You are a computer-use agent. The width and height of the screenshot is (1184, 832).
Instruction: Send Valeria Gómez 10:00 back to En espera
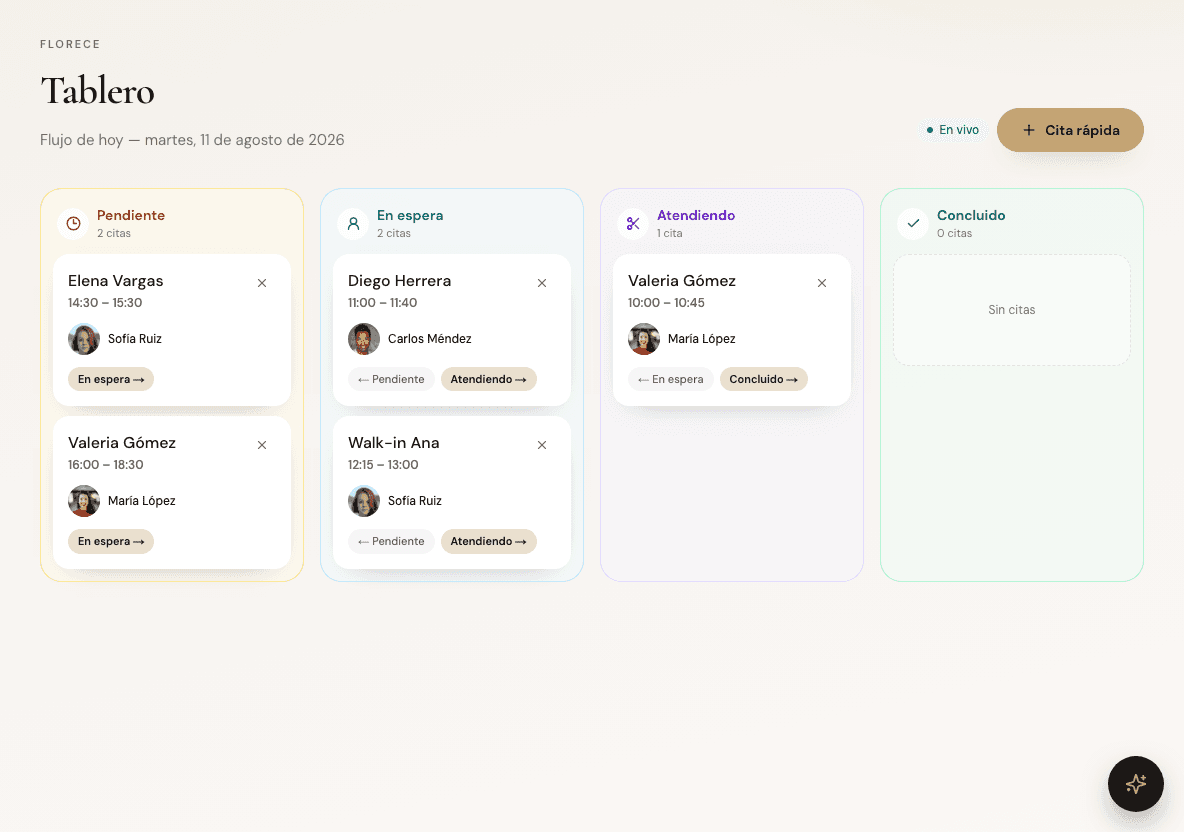pos(671,379)
